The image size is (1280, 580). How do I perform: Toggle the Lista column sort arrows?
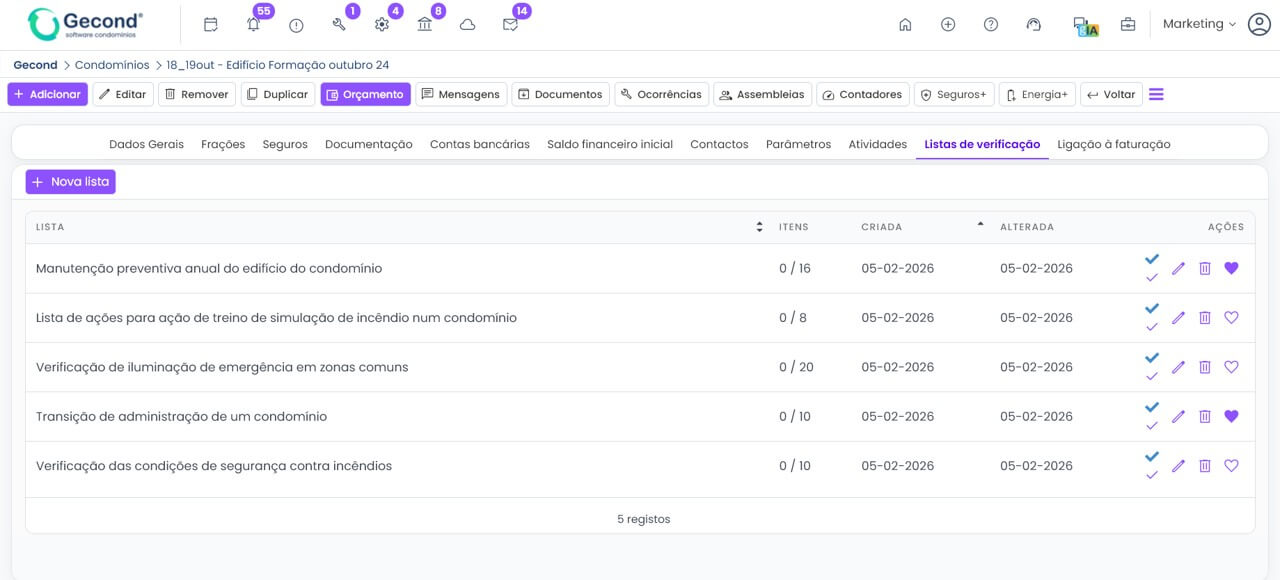759,227
